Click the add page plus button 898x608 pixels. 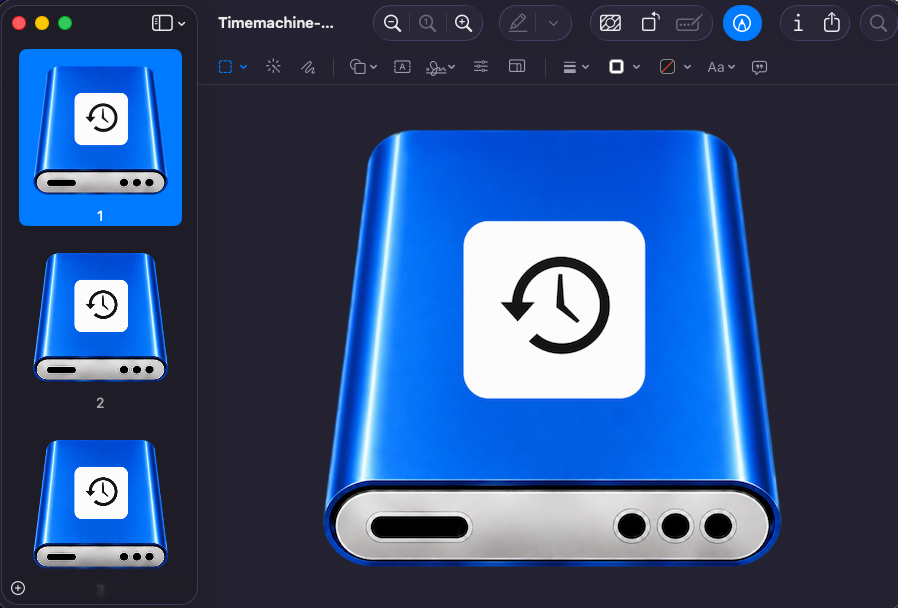[18, 588]
